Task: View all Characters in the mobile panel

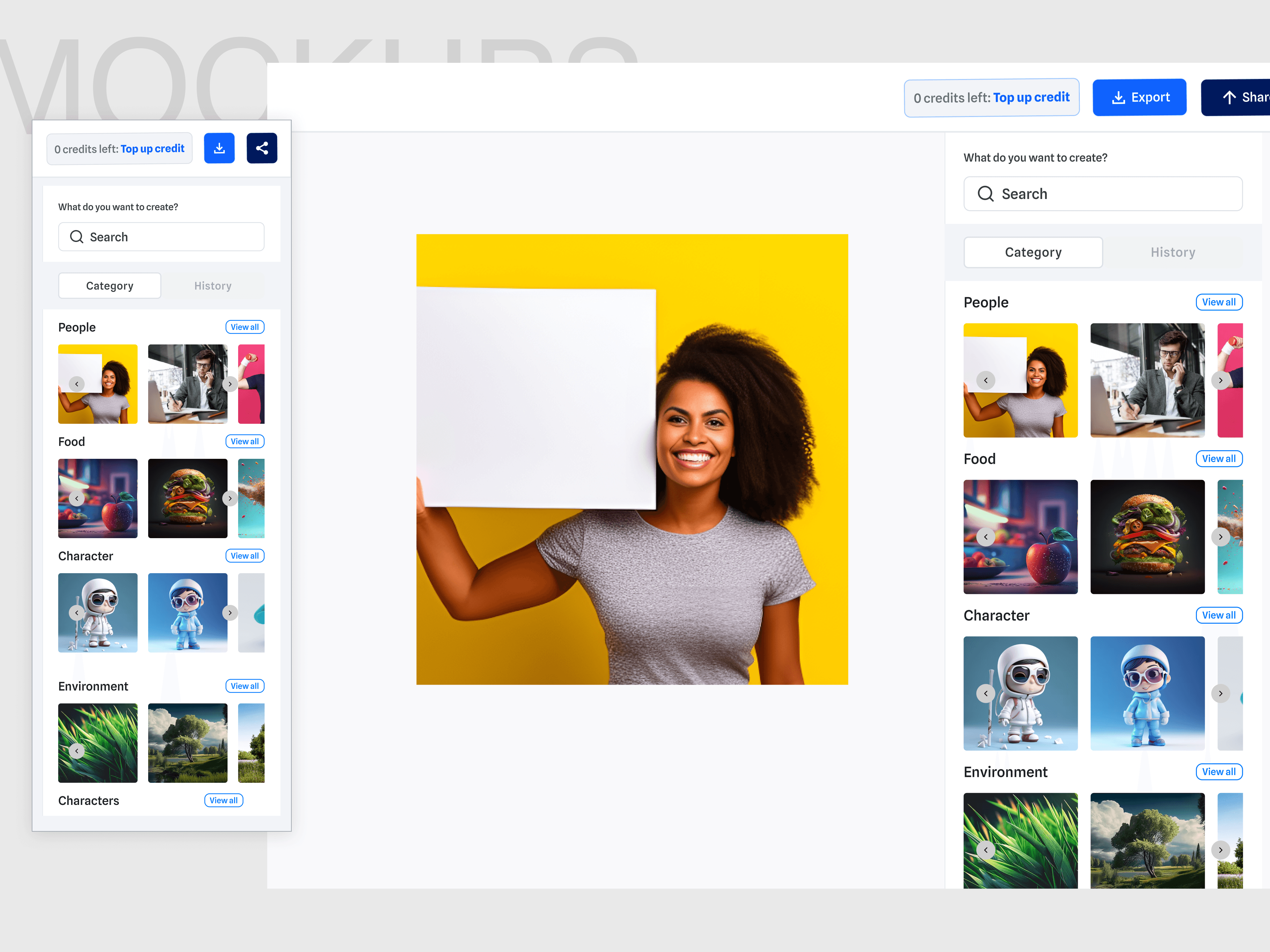Action: (223, 801)
